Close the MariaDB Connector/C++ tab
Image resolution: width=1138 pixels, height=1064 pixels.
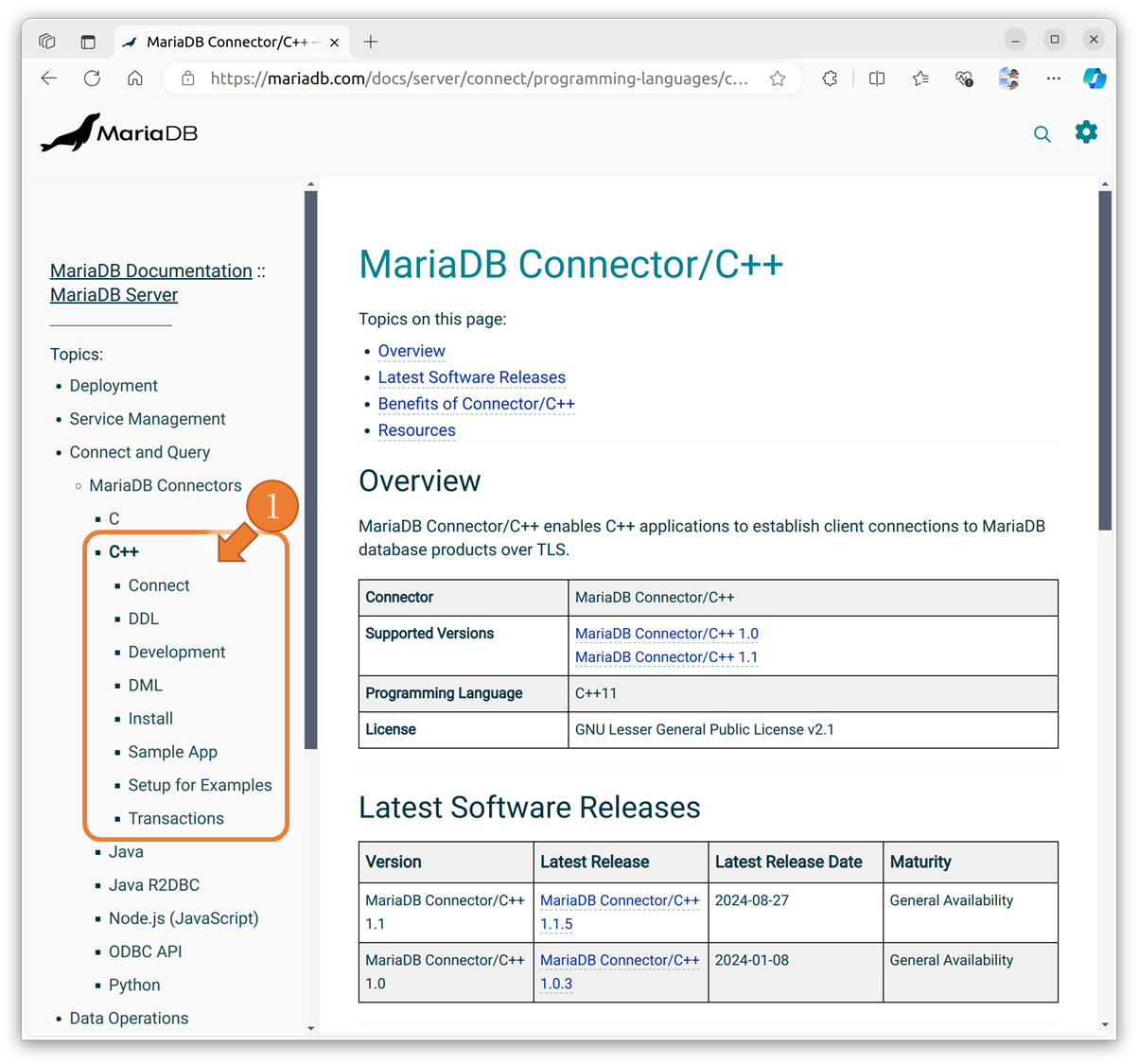tap(334, 42)
